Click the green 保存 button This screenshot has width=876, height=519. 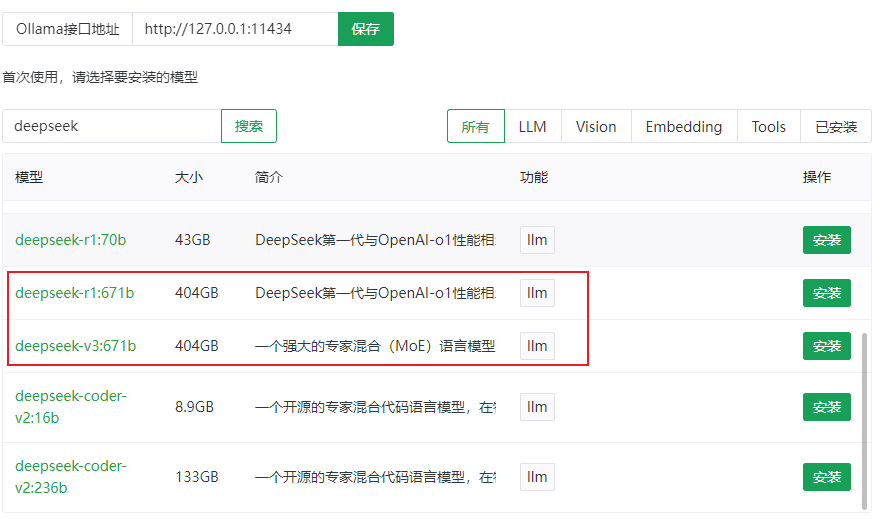click(365, 29)
